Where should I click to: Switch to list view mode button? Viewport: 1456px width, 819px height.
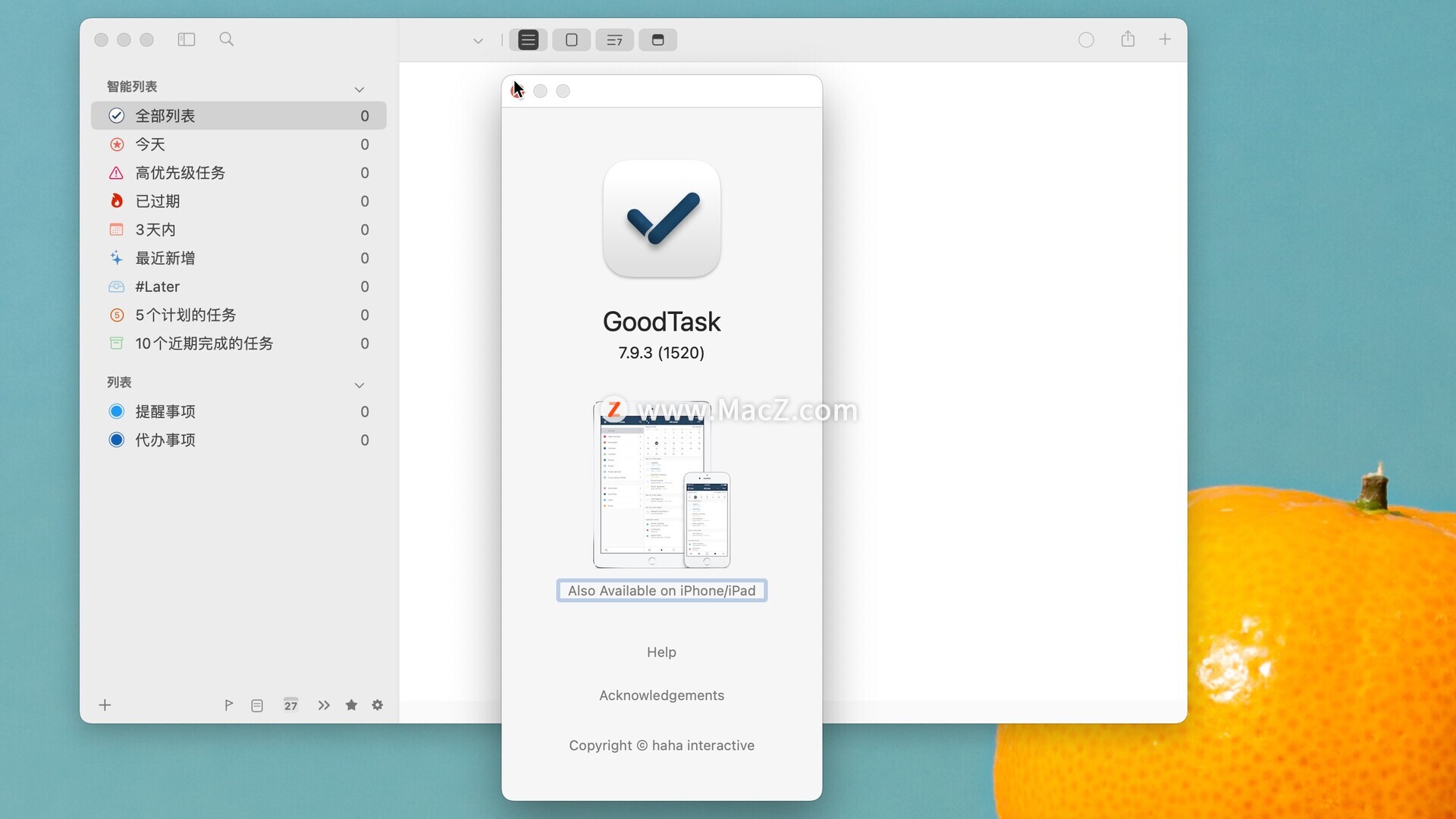tap(529, 39)
